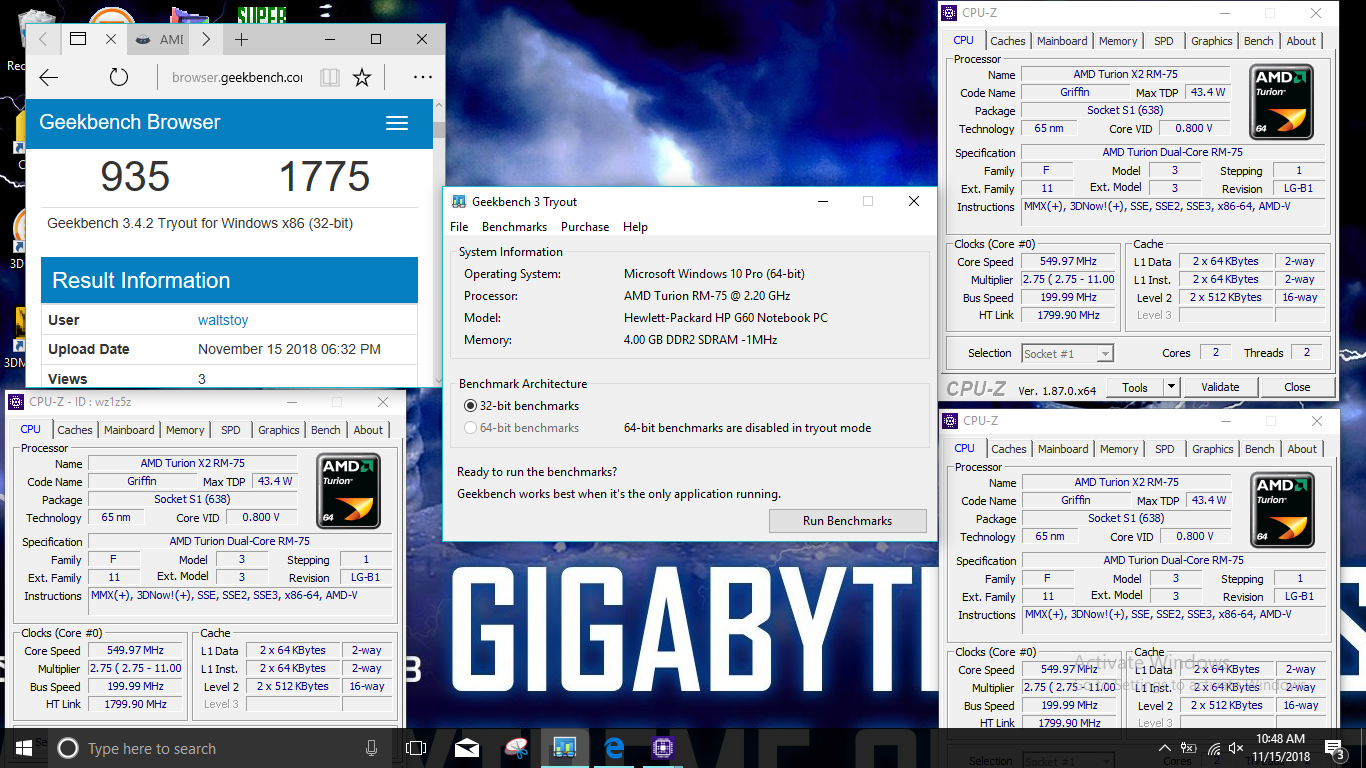Click Close button in upper-right CPU-Z
1366x768 pixels.
click(x=1297, y=387)
